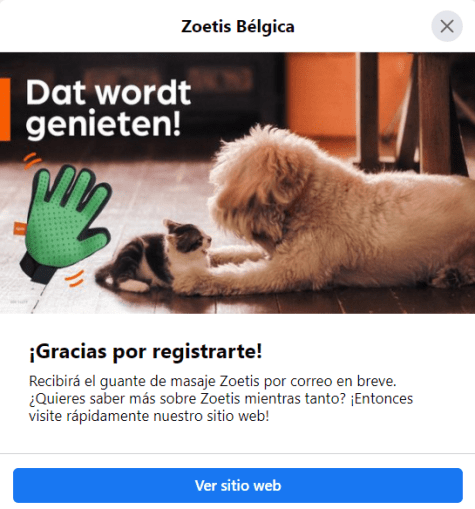Click the orange motion lines below glove
This screenshot has width=475, height=509.
click(x=74, y=279)
